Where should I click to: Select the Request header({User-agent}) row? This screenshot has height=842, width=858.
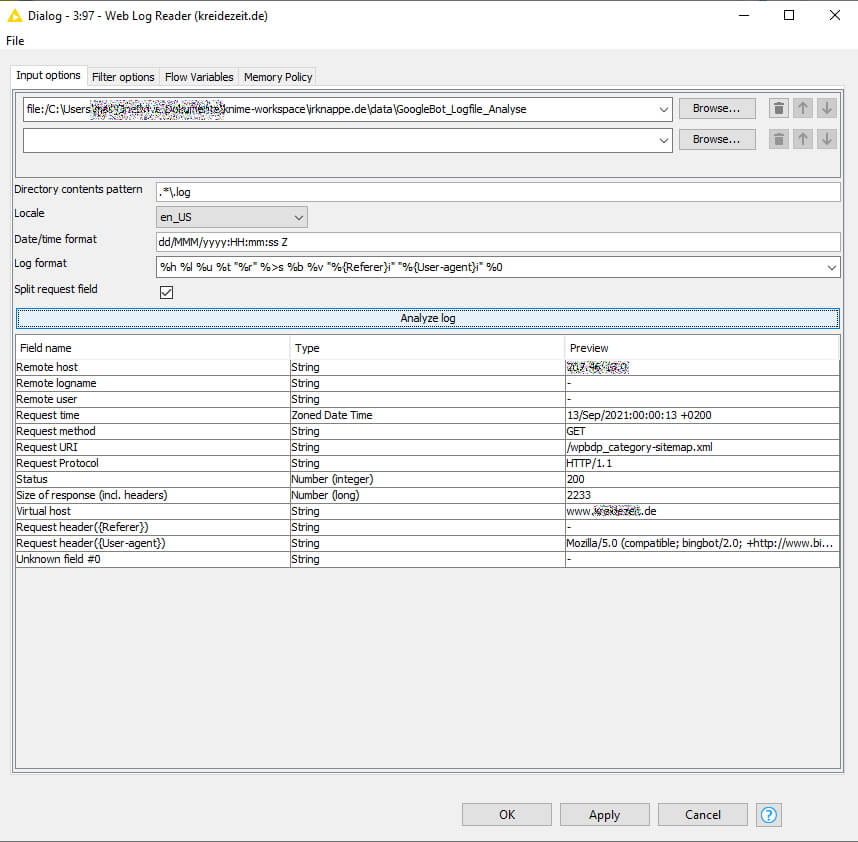click(x=427, y=543)
